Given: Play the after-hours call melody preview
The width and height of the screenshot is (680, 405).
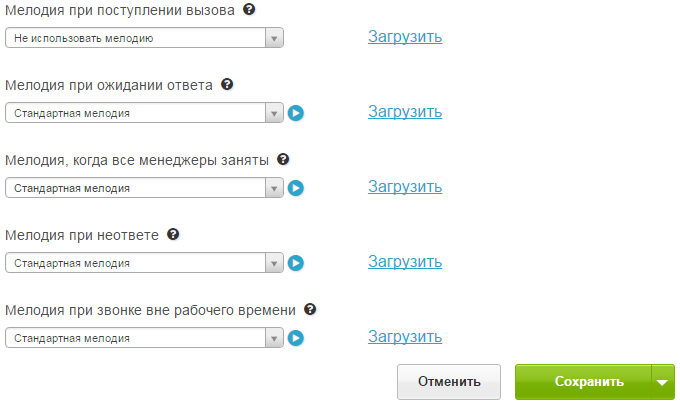Looking at the screenshot, I should pyautogui.click(x=296, y=338).
